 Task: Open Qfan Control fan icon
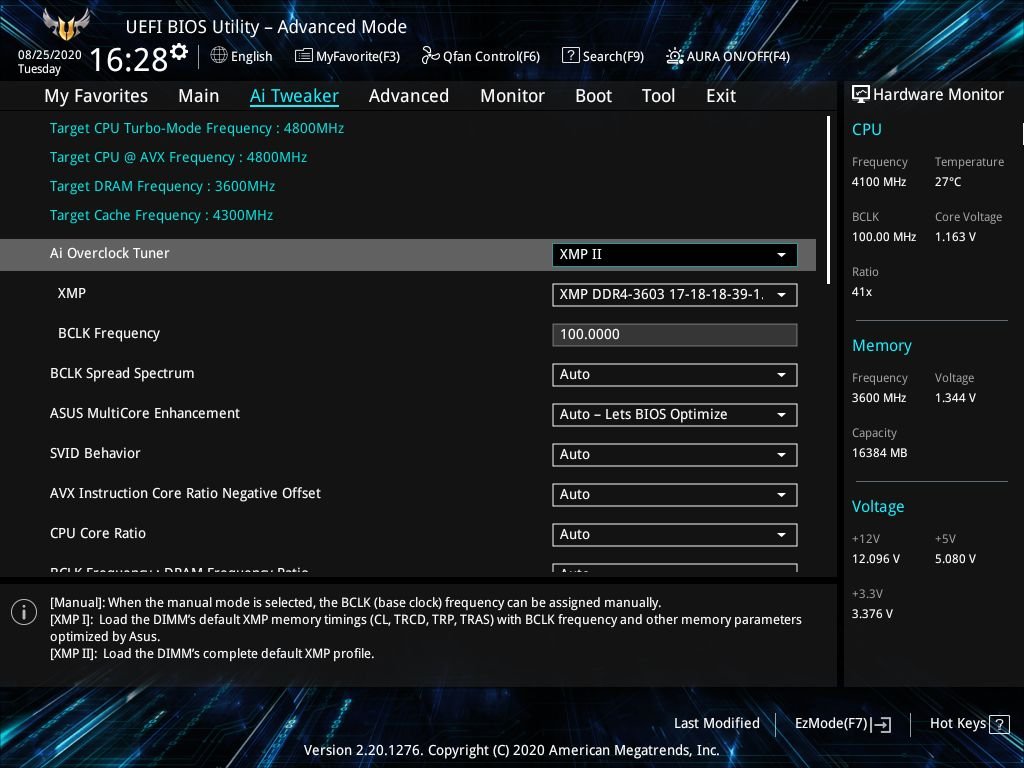[x=430, y=56]
